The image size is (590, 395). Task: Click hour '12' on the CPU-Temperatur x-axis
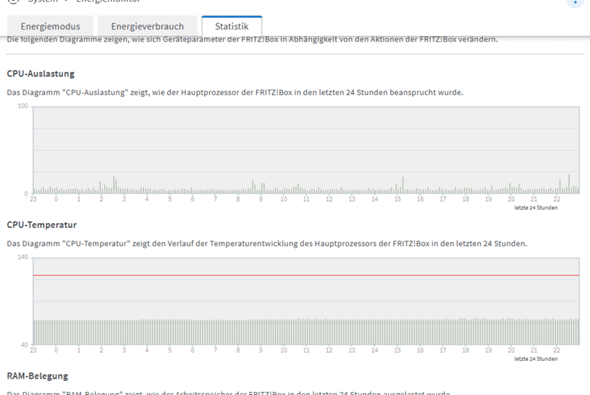click(329, 351)
